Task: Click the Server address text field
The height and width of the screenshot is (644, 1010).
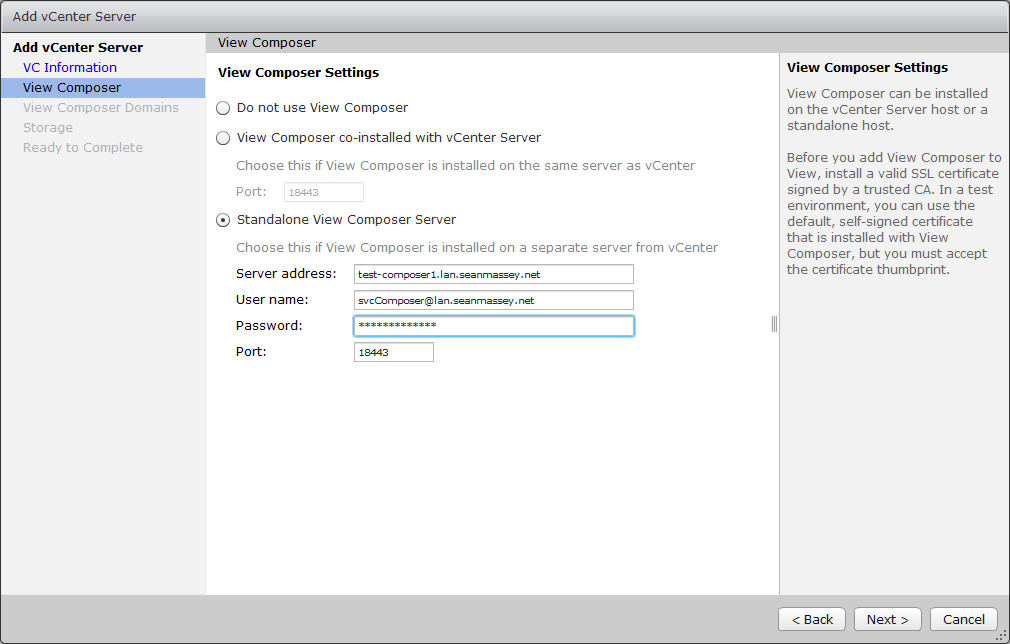Action: (494, 274)
